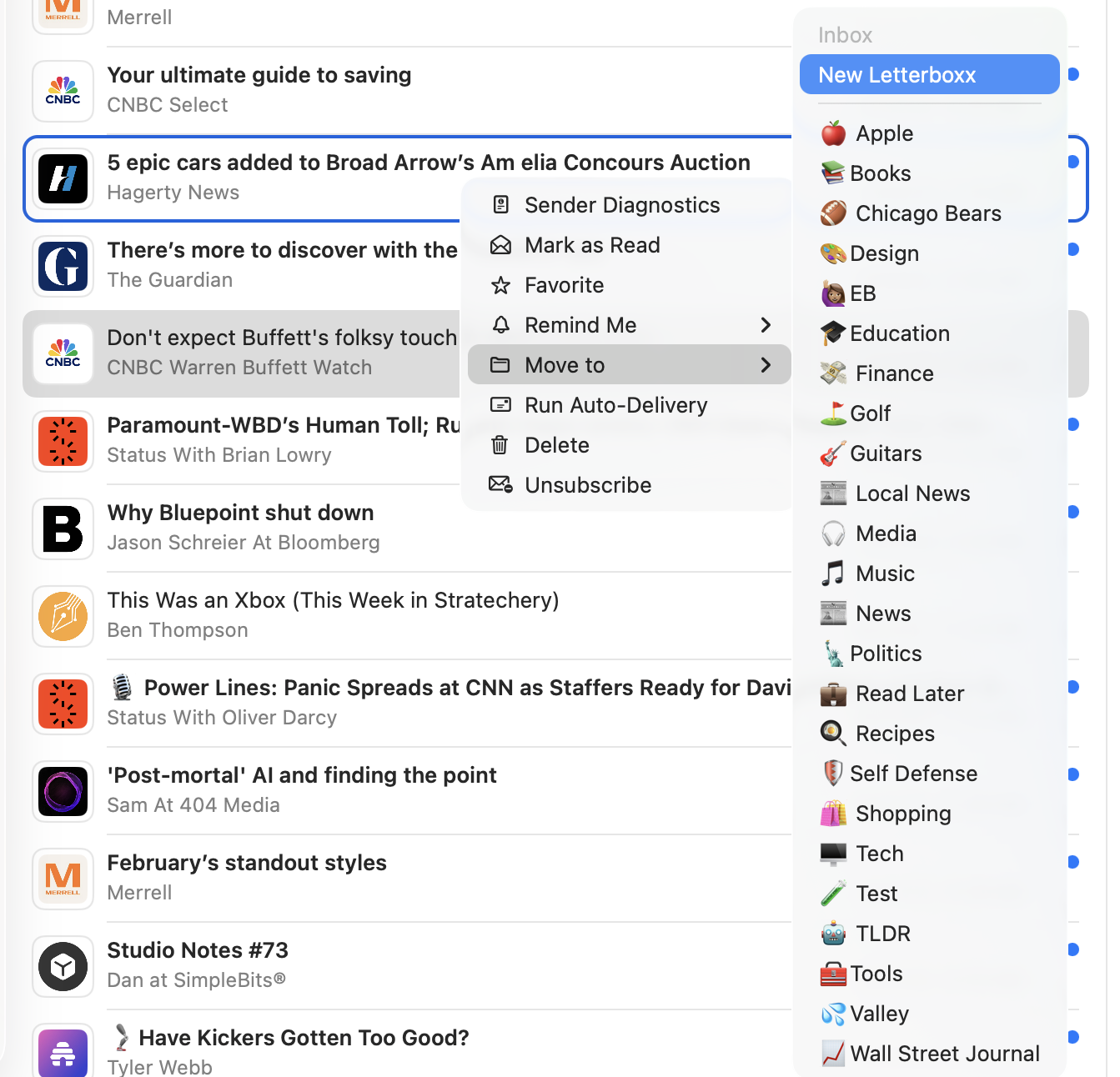
Task: Click the 404 Media sender icon
Action: click(x=63, y=792)
